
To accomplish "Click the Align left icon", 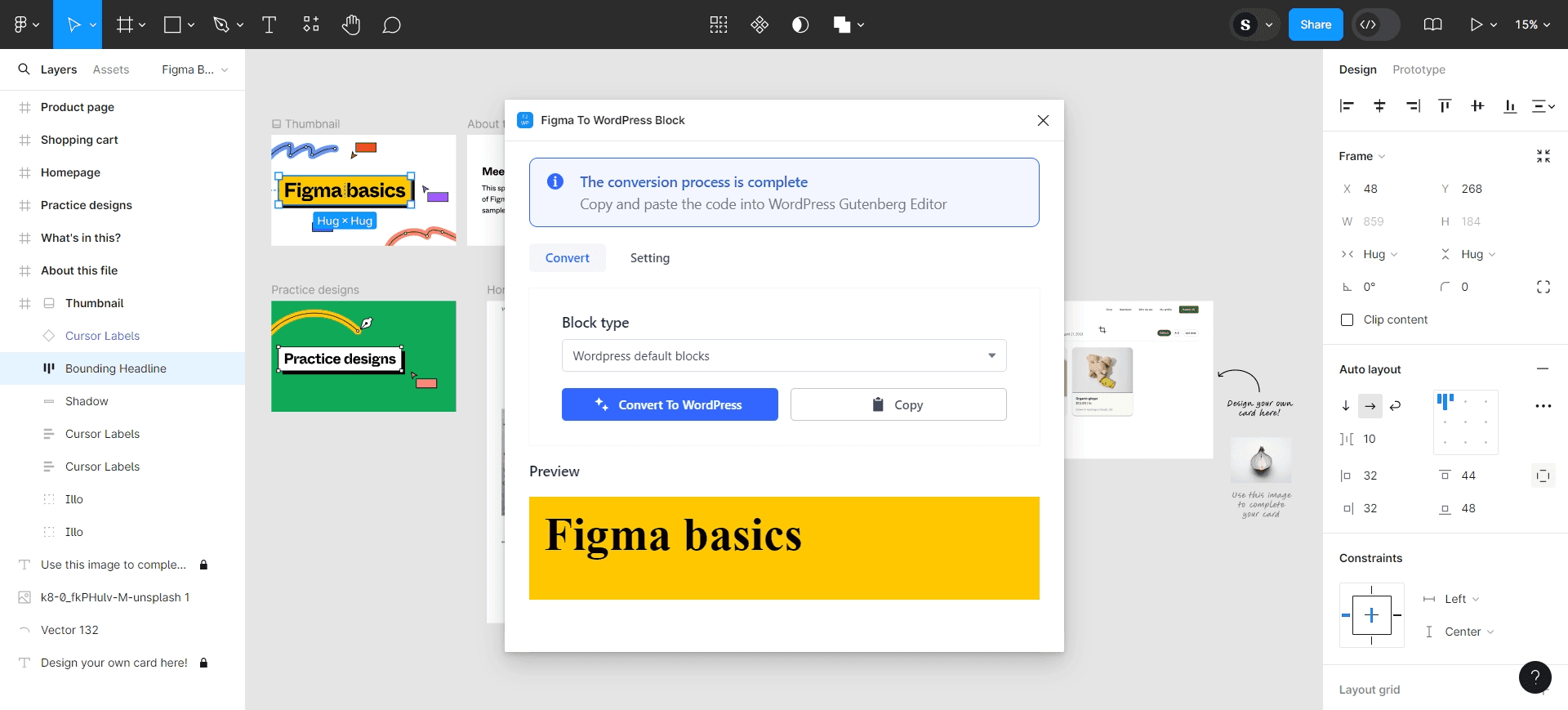I will pos(1347,106).
